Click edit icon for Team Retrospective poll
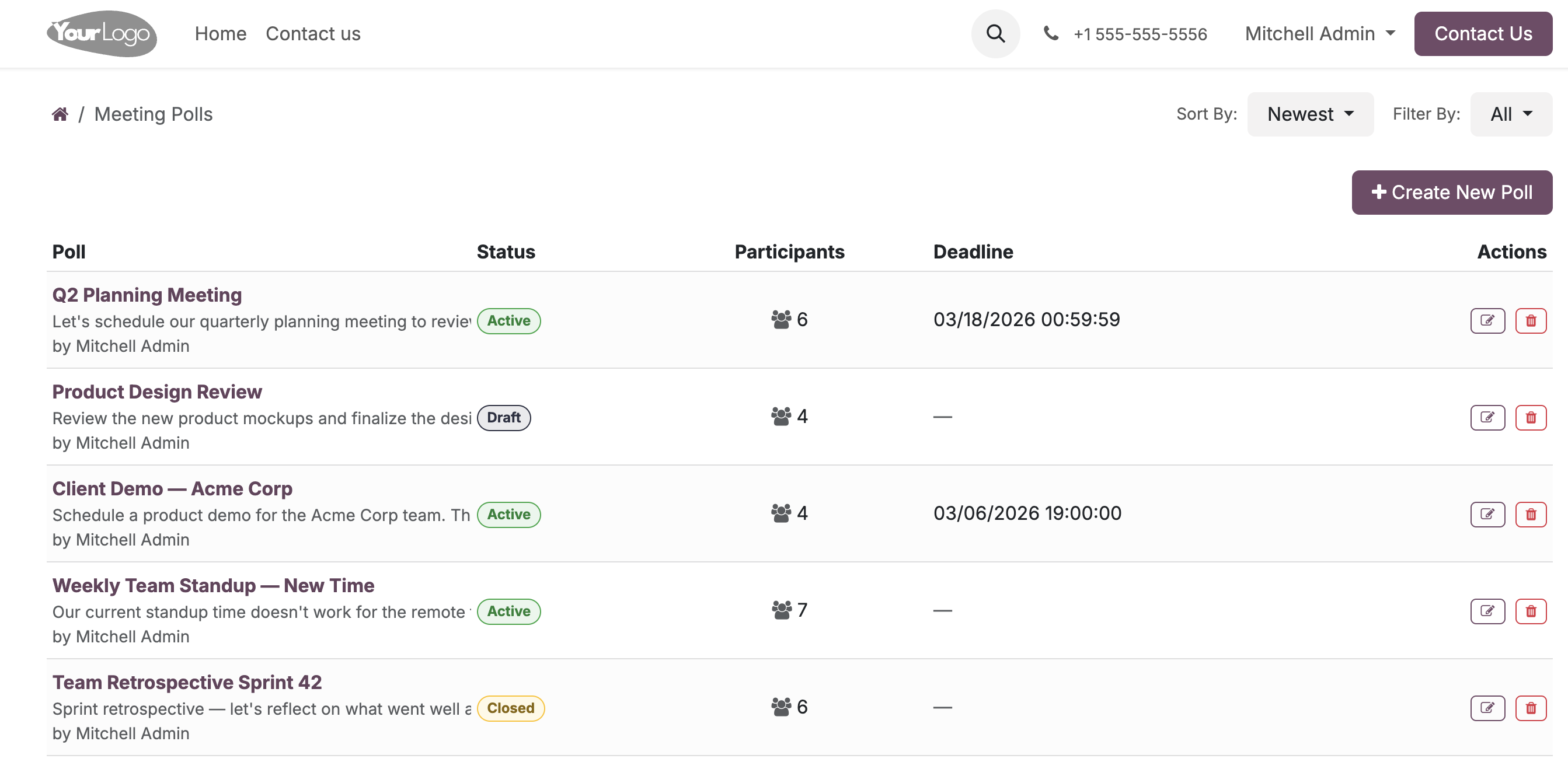The width and height of the screenshot is (1568, 783). [x=1487, y=708]
